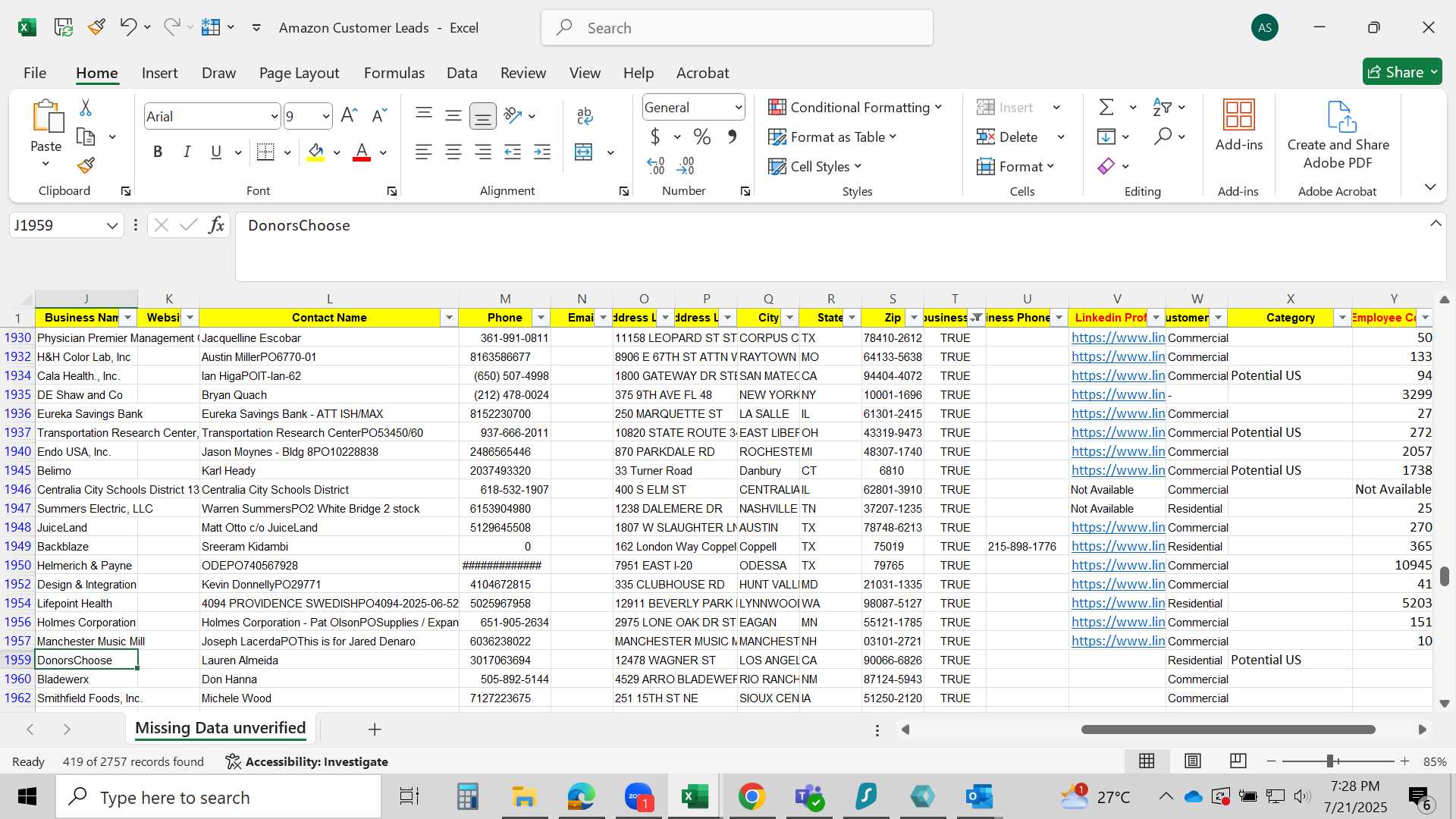Click the Cut scissors icon
The image size is (1456, 819).
tap(86, 108)
